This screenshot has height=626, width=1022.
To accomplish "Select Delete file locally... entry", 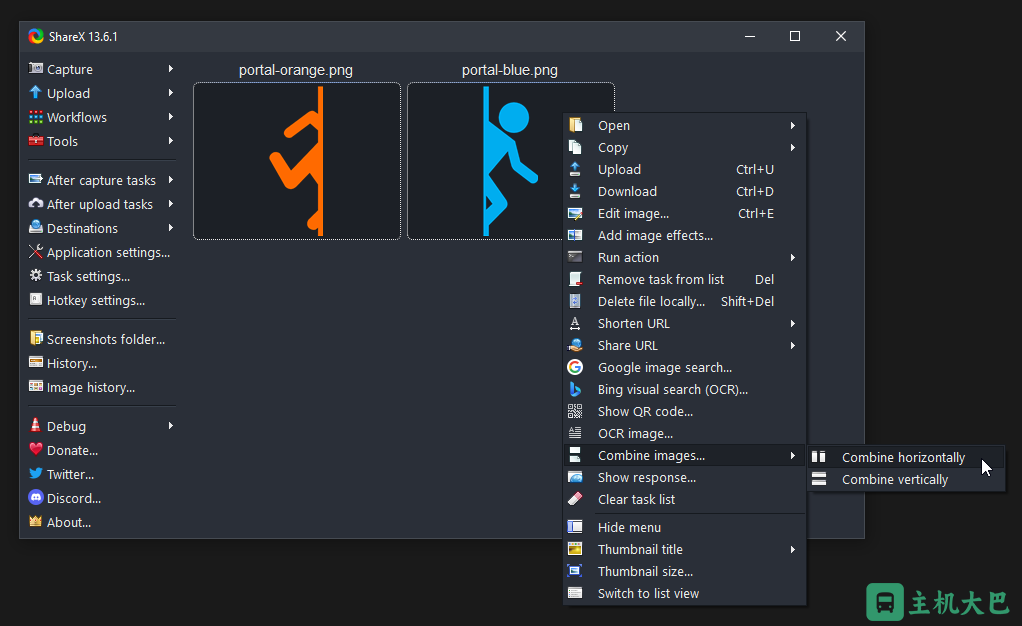I will (x=685, y=301).
